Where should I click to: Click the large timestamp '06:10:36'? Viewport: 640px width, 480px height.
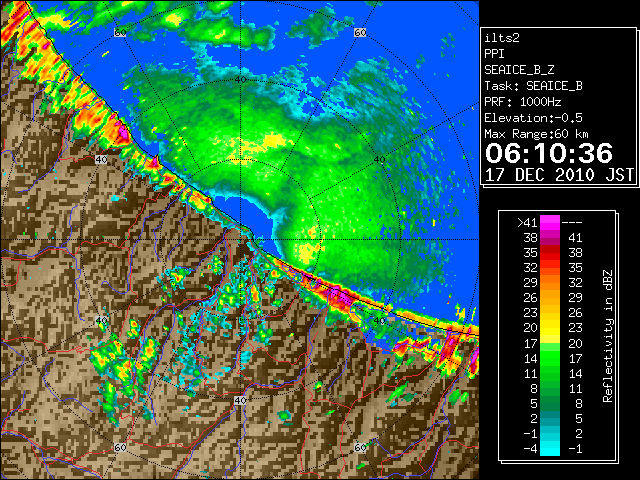[549, 153]
